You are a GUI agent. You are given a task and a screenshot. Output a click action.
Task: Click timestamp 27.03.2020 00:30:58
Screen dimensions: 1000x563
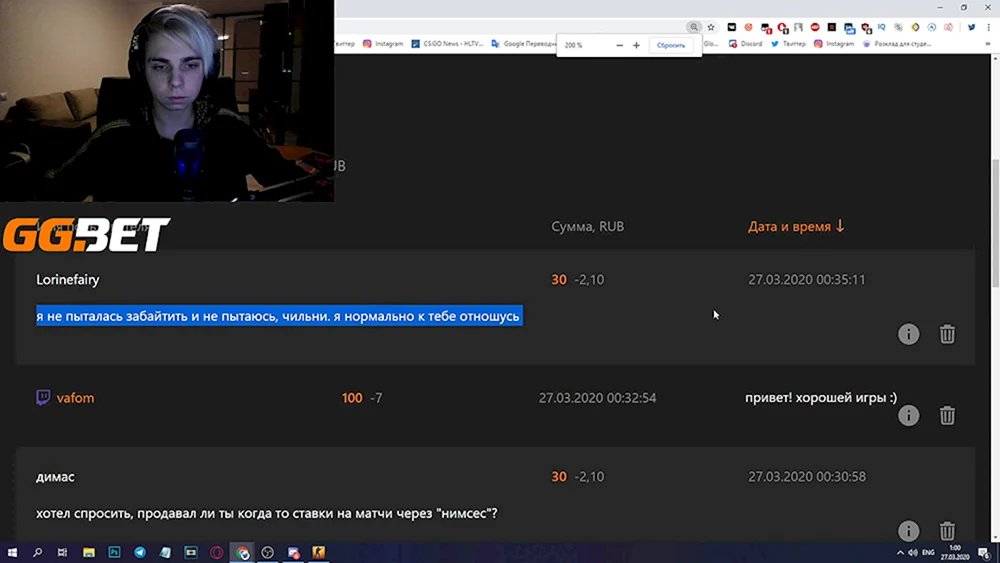tap(807, 477)
